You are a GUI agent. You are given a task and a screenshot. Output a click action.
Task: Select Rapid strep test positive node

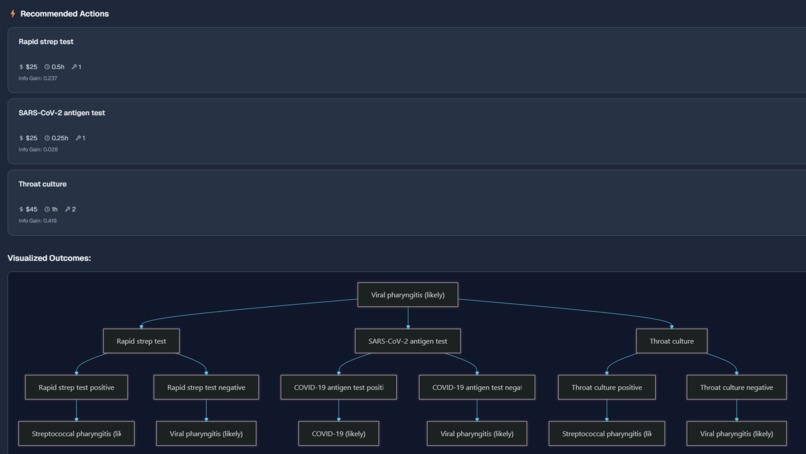tap(77, 387)
